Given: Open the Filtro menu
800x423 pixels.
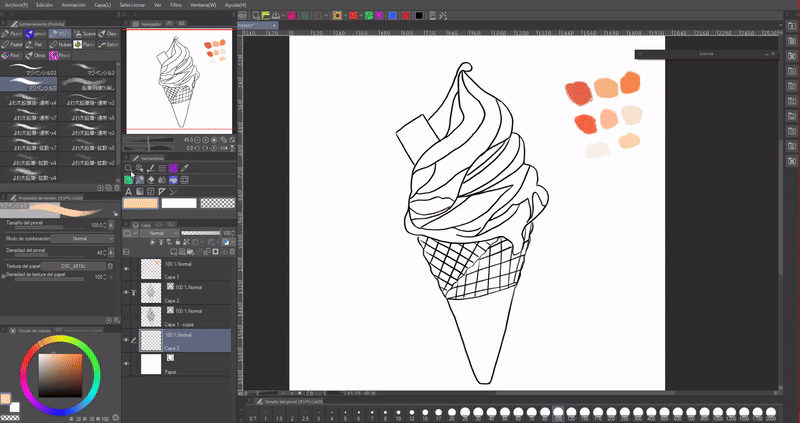Looking at the screenshot, I should [x=176, y=4].
